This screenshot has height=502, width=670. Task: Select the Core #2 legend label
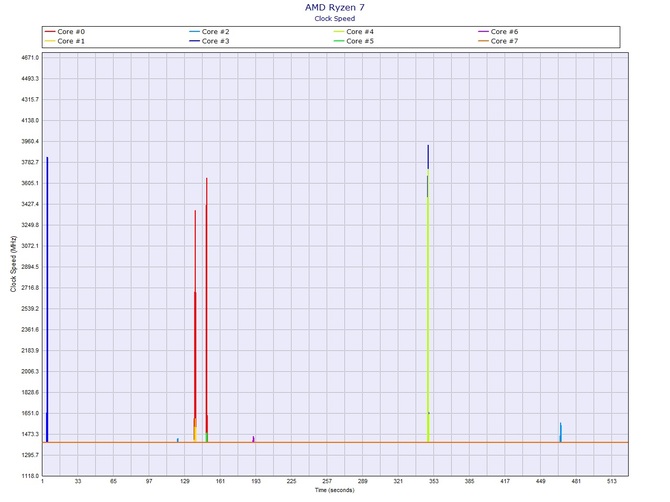[x=215, y=32]
